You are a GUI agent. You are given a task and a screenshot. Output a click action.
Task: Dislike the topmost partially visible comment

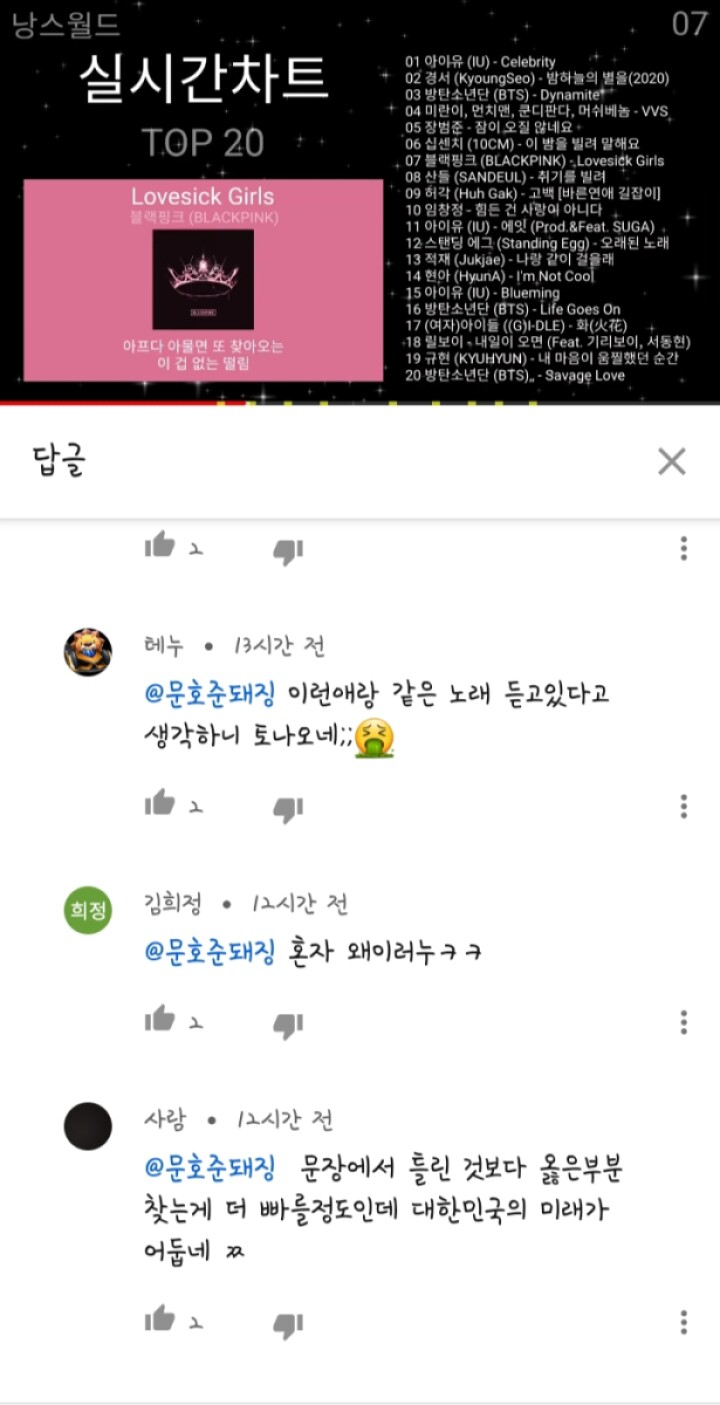point(288,551)
